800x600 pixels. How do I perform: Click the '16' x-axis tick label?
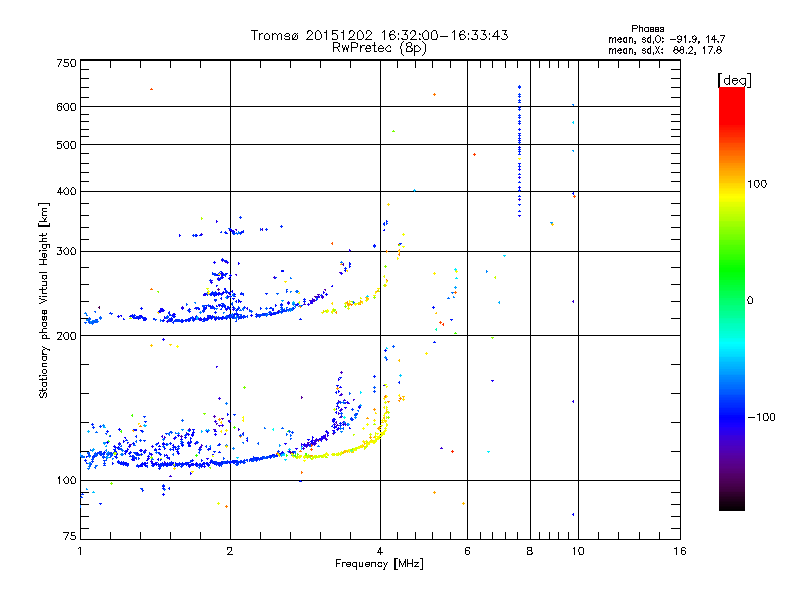click(x=680, y=551)
